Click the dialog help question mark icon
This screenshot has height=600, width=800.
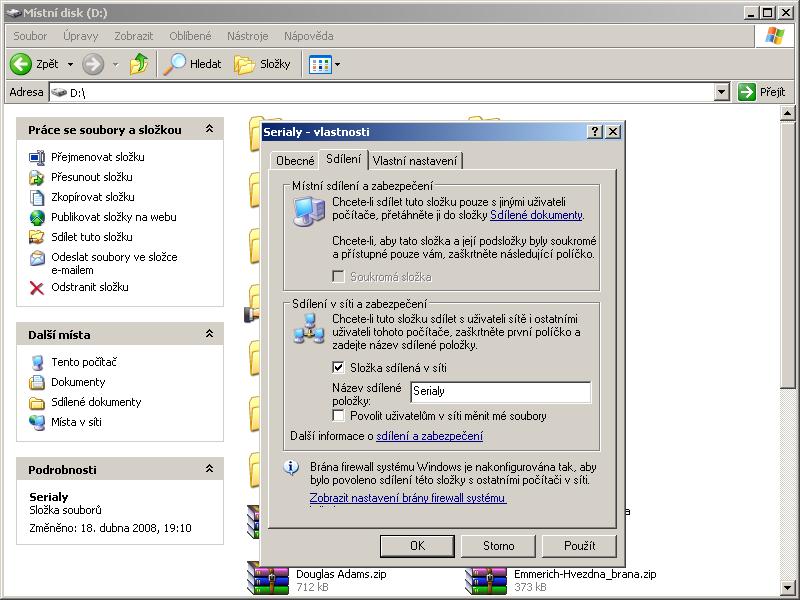click(x=595, y=131)
